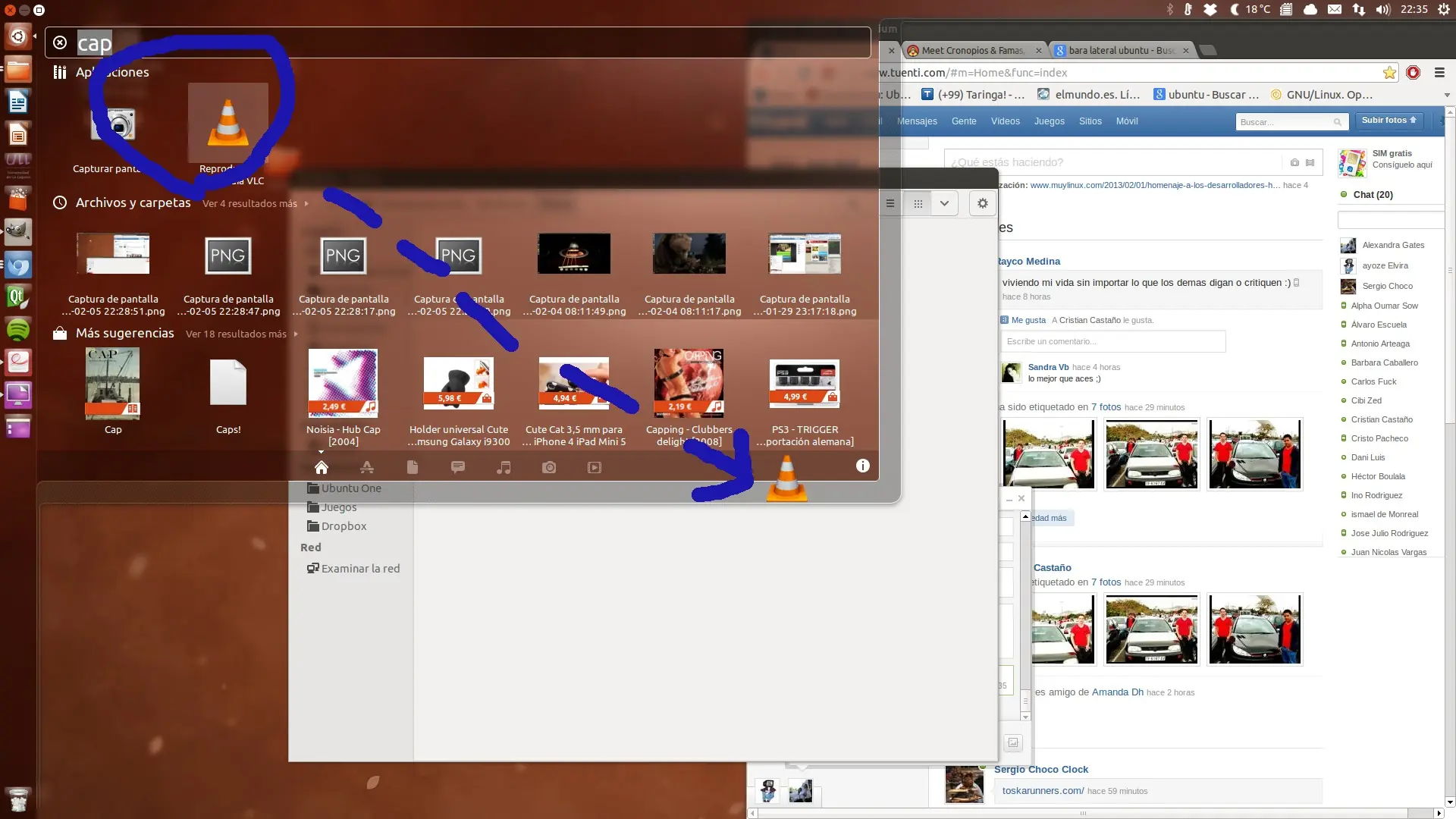Open elmundo.es bookmark

coord(1089,95)
